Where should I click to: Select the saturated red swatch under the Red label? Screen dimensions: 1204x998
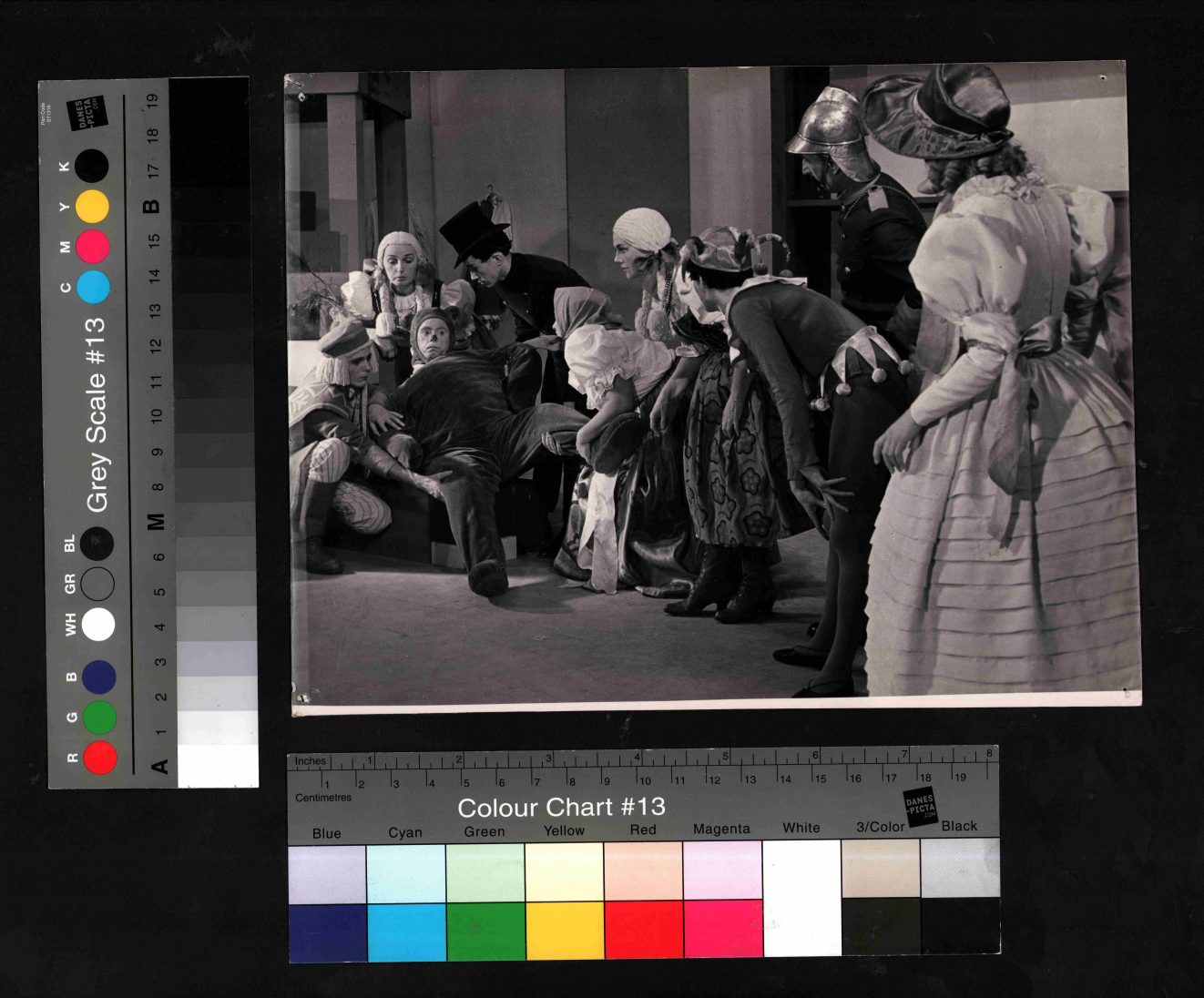[643, 930]
